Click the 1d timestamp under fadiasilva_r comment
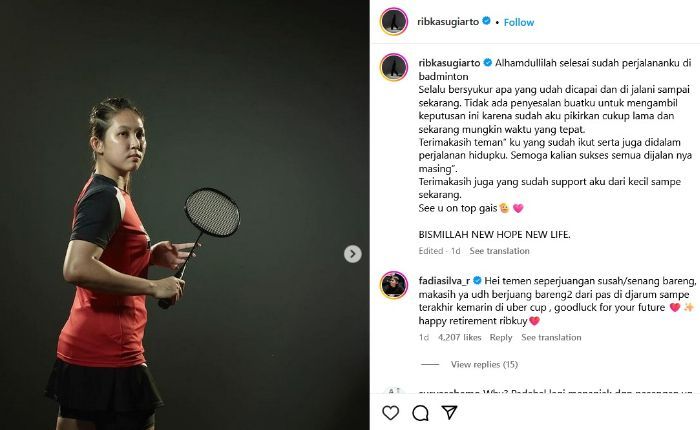 click(x=424, y=338)
